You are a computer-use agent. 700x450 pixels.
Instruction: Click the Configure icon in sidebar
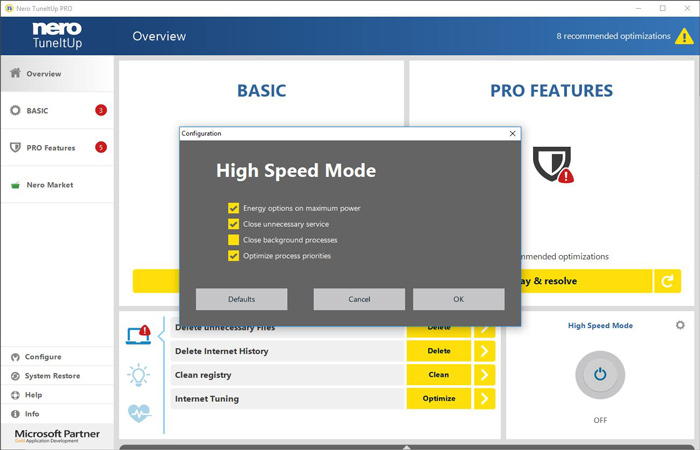15,357
